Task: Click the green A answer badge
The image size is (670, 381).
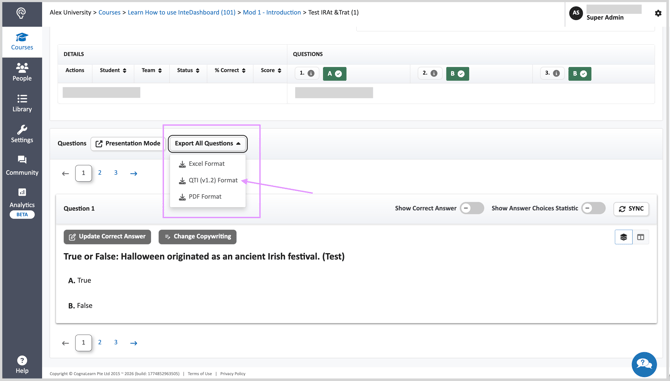Action: pos(335,74)
